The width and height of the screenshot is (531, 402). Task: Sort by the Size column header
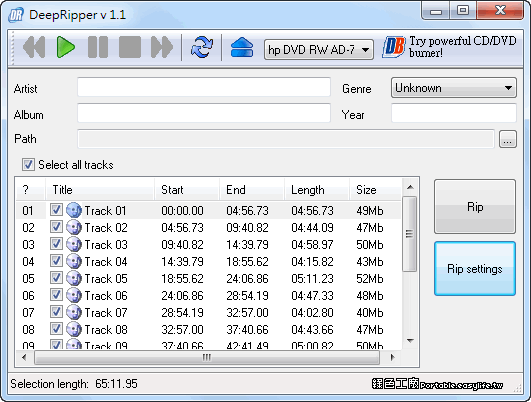[x=375, y=190]
